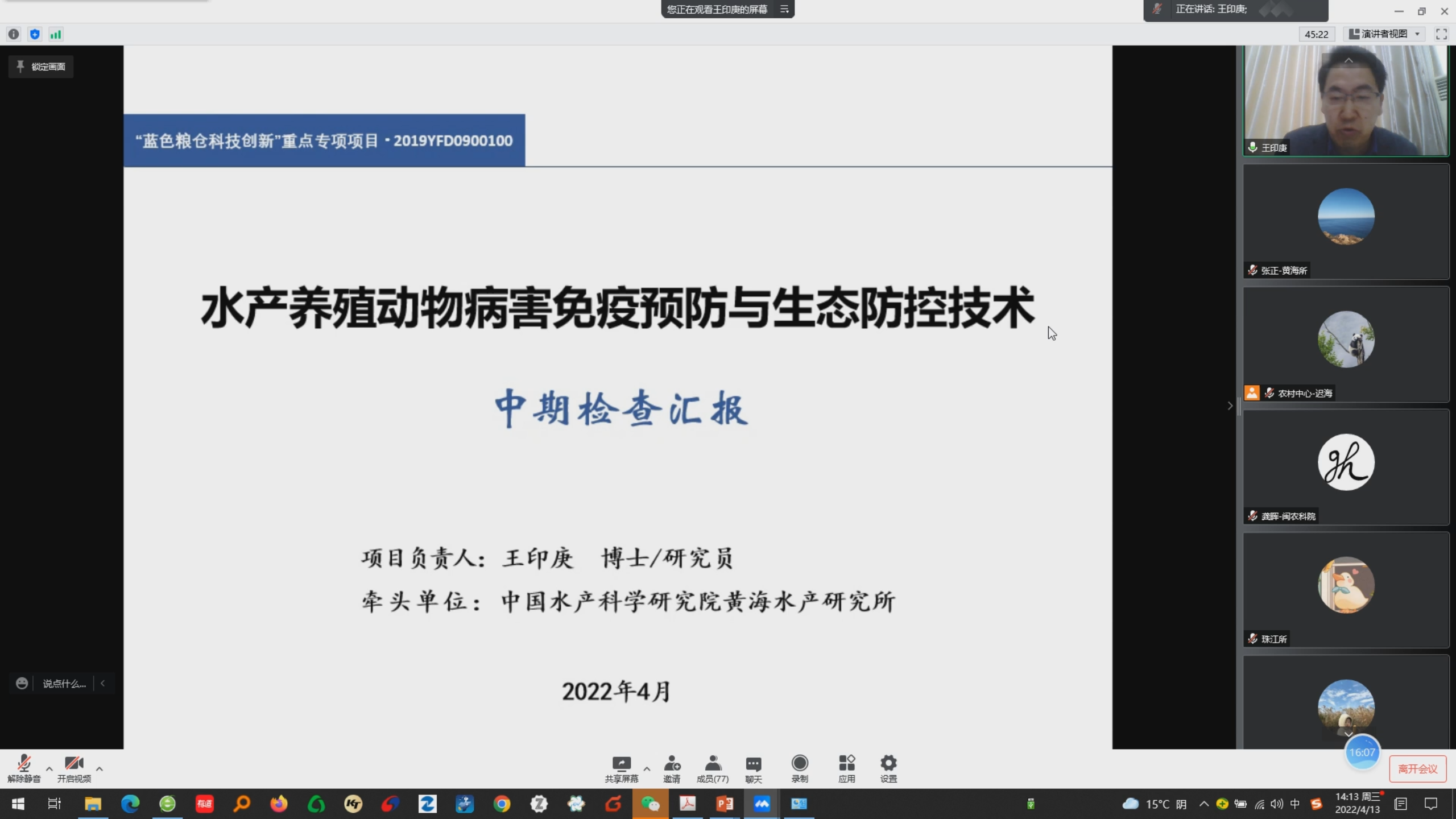This screenshot has width=1456, height=819.
Task: Expand the video options arrow
Action: click(x=100, y=769)
